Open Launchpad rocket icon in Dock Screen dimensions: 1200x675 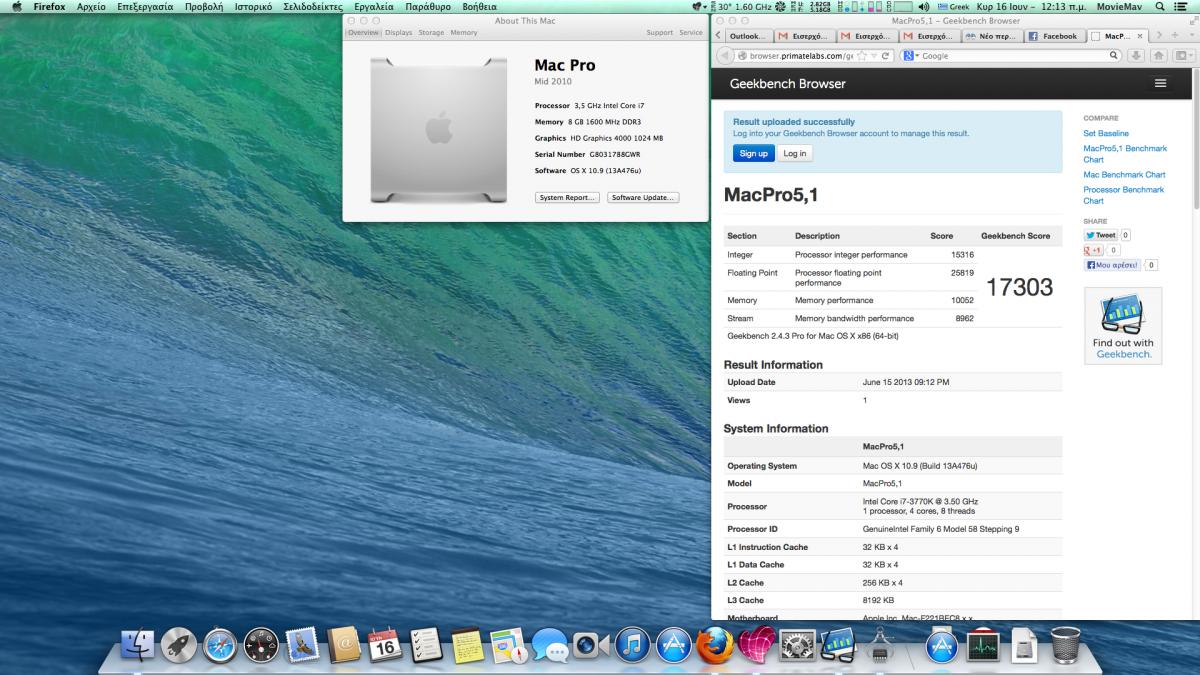point(179,645)
